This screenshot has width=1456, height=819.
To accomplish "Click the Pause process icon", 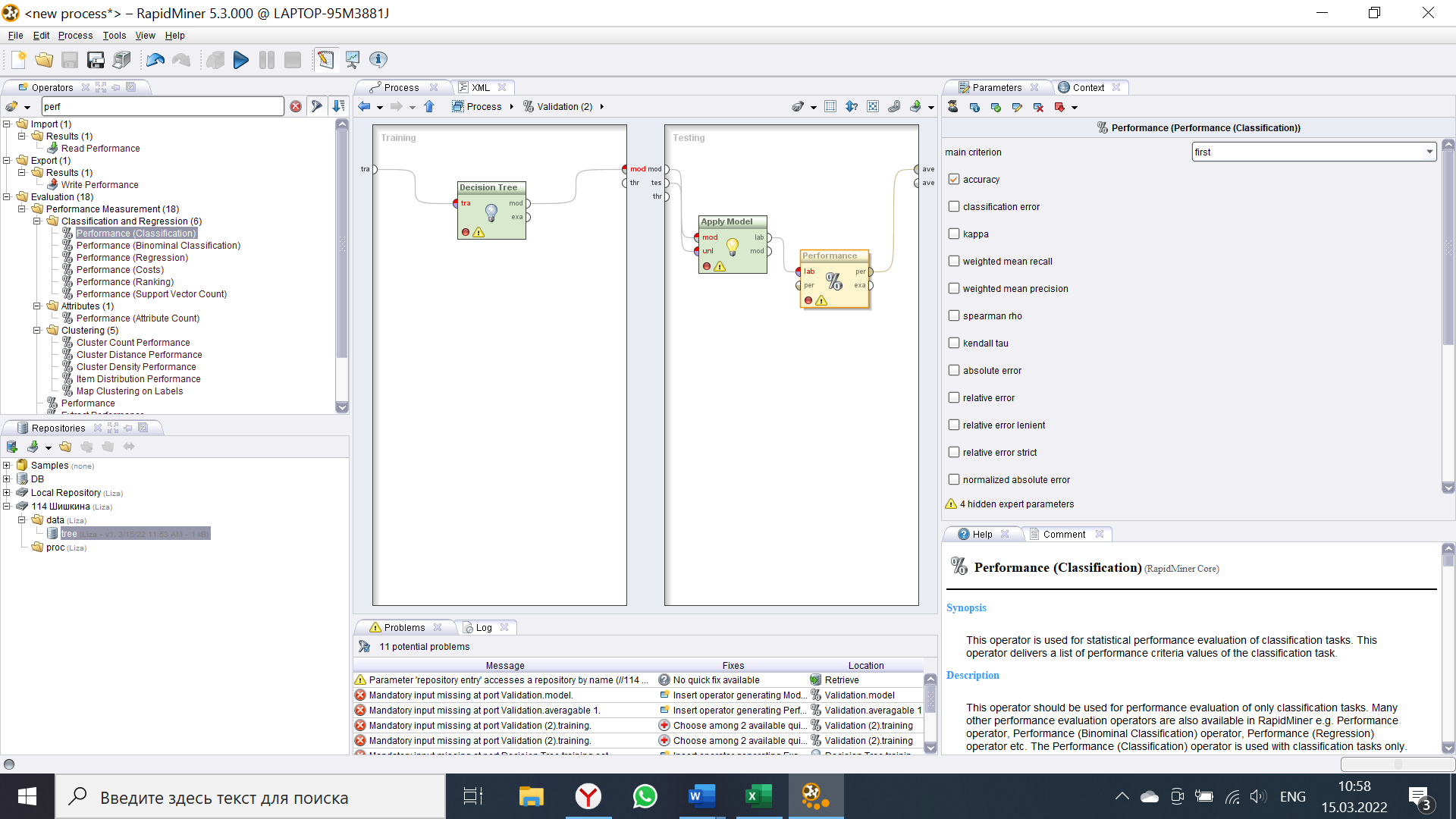I will [267, 60].
